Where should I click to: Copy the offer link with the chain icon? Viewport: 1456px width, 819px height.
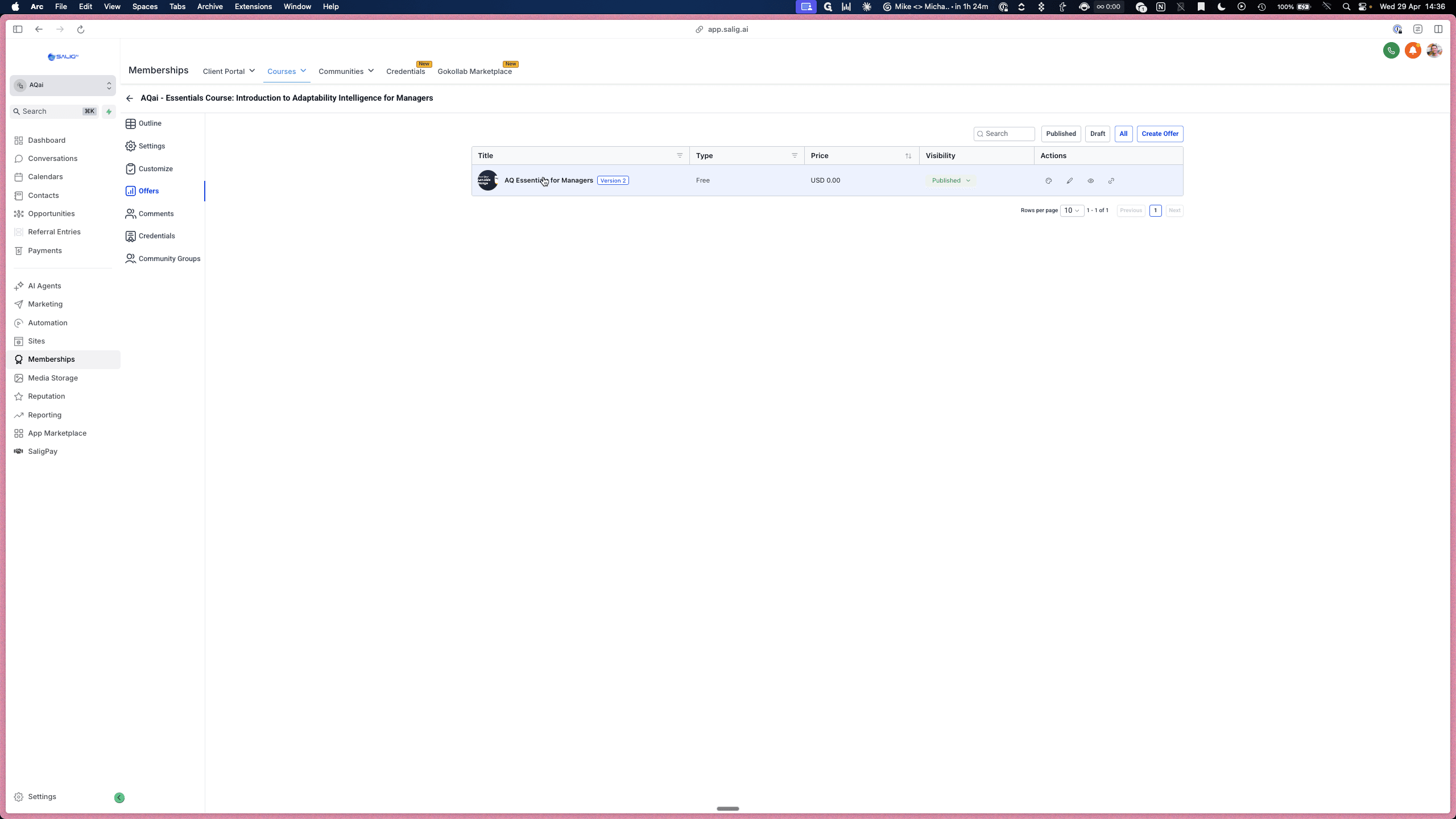(x=1111, y=181)
